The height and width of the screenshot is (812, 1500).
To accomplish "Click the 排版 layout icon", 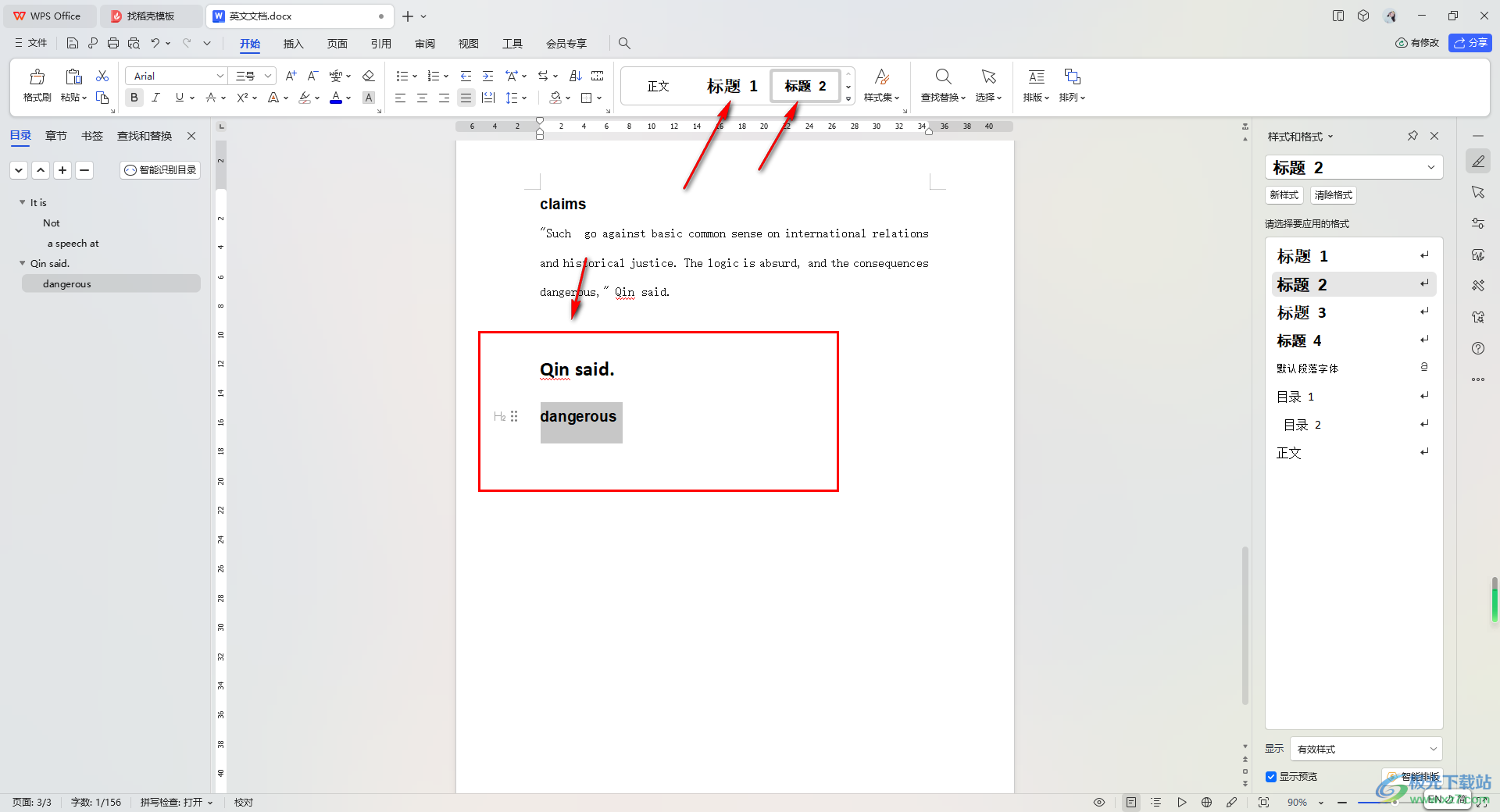I will point(1036,77).
